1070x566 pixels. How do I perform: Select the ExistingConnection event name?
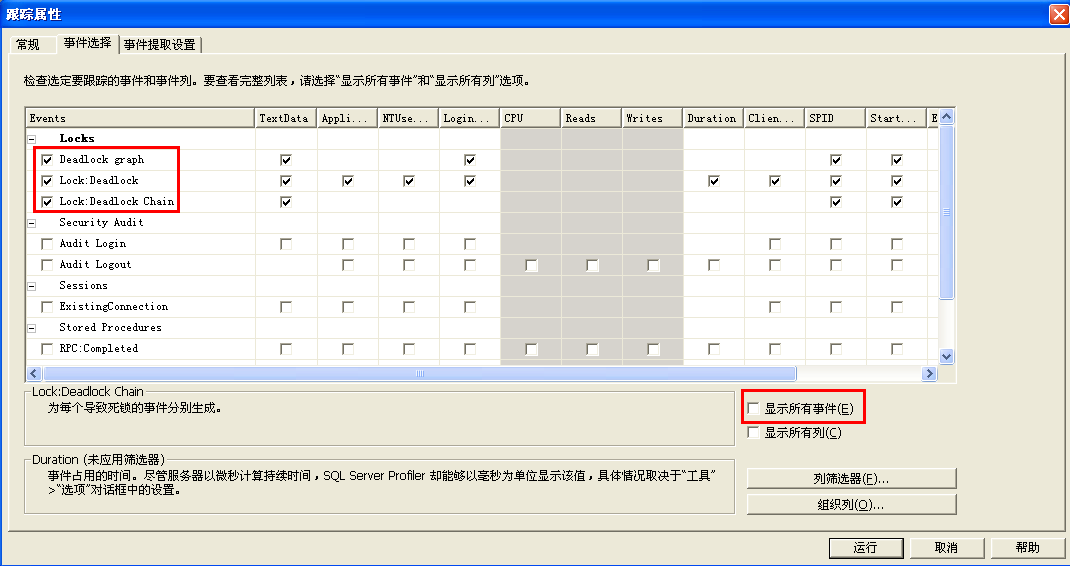point(113,307)
